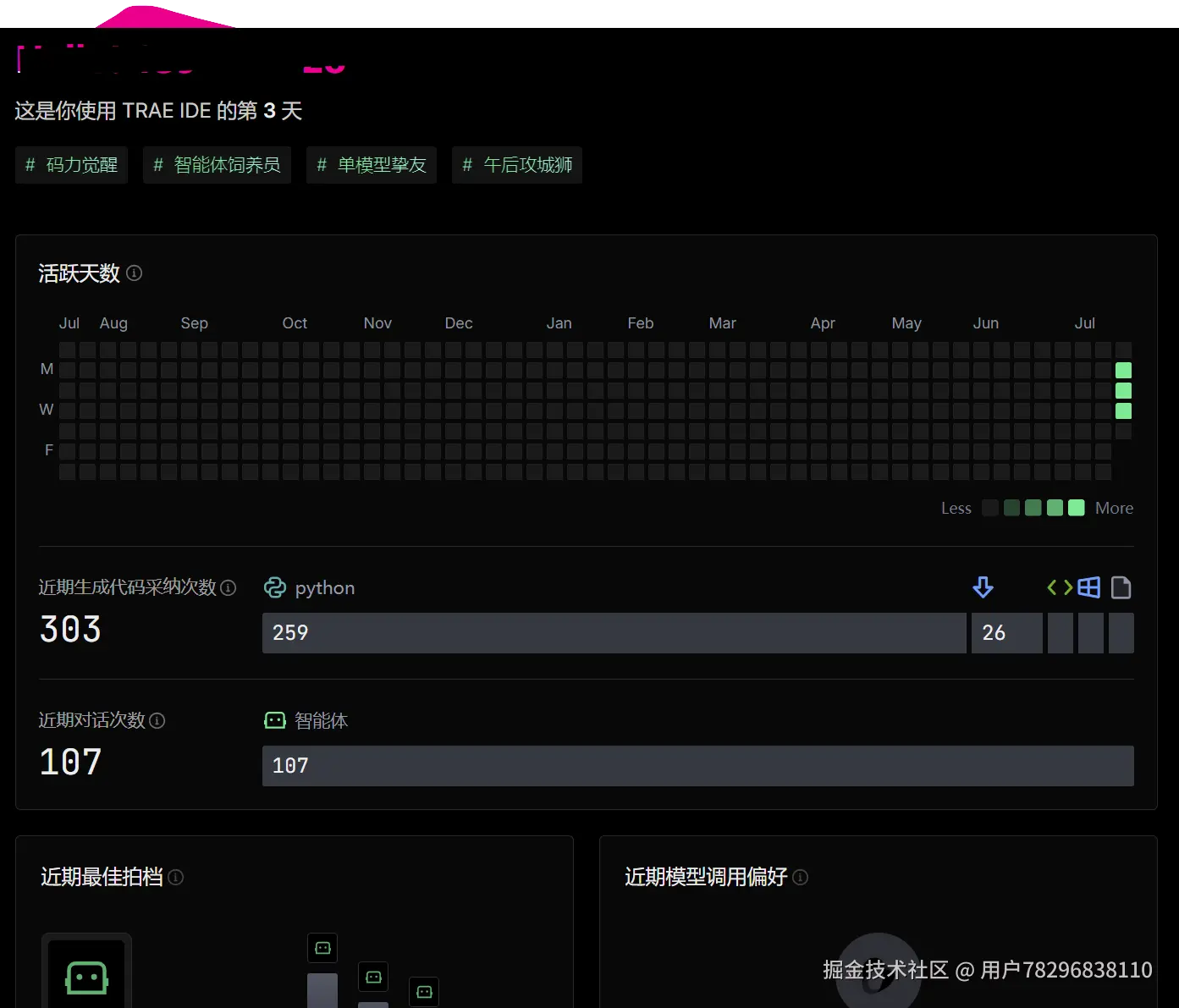Select the 码力觉醒 tag
The height and width of the screenshot is (1008, 1179).
point(71,165)
